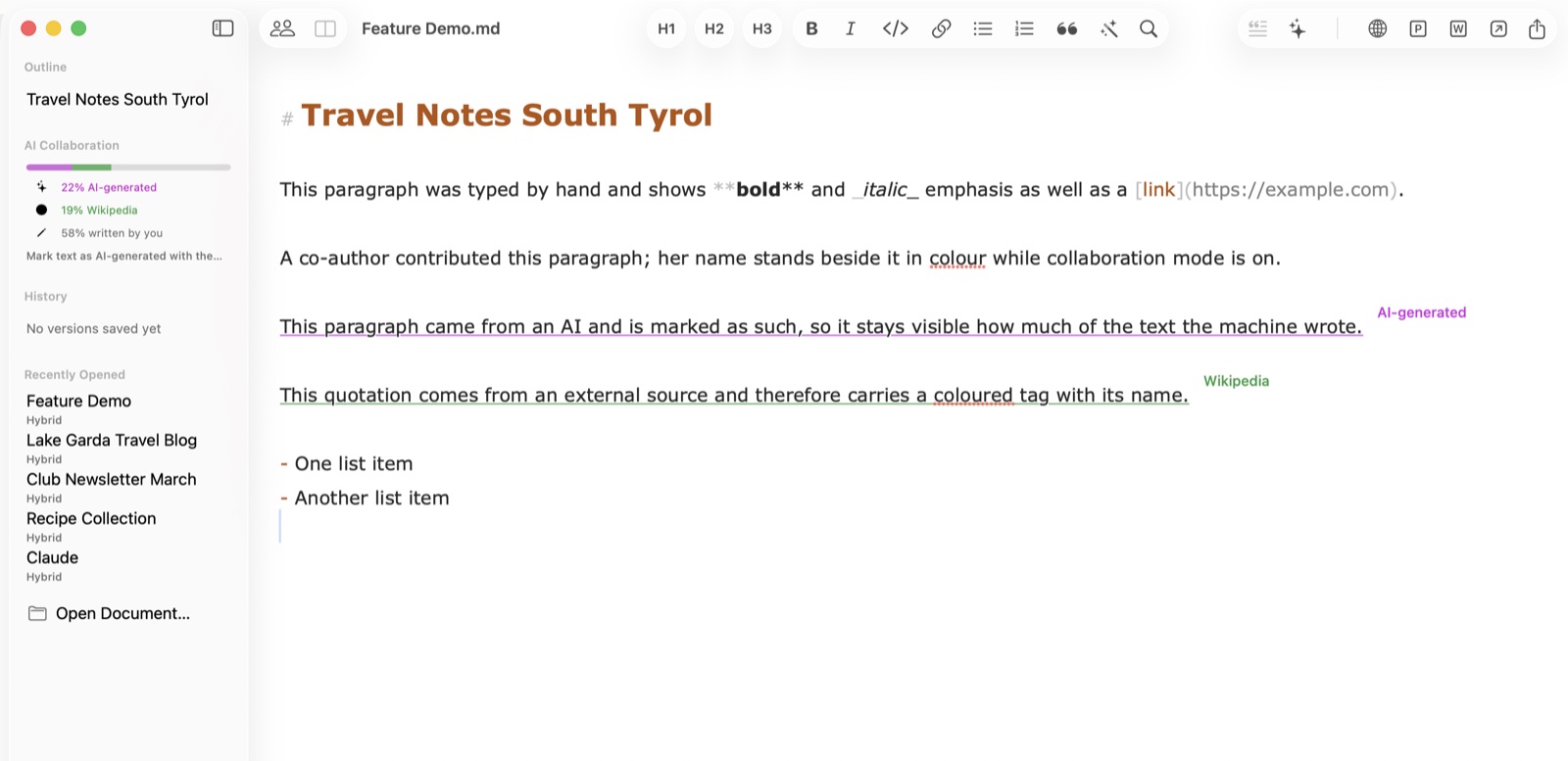Export to Word with W icon

pos(1458,28)
